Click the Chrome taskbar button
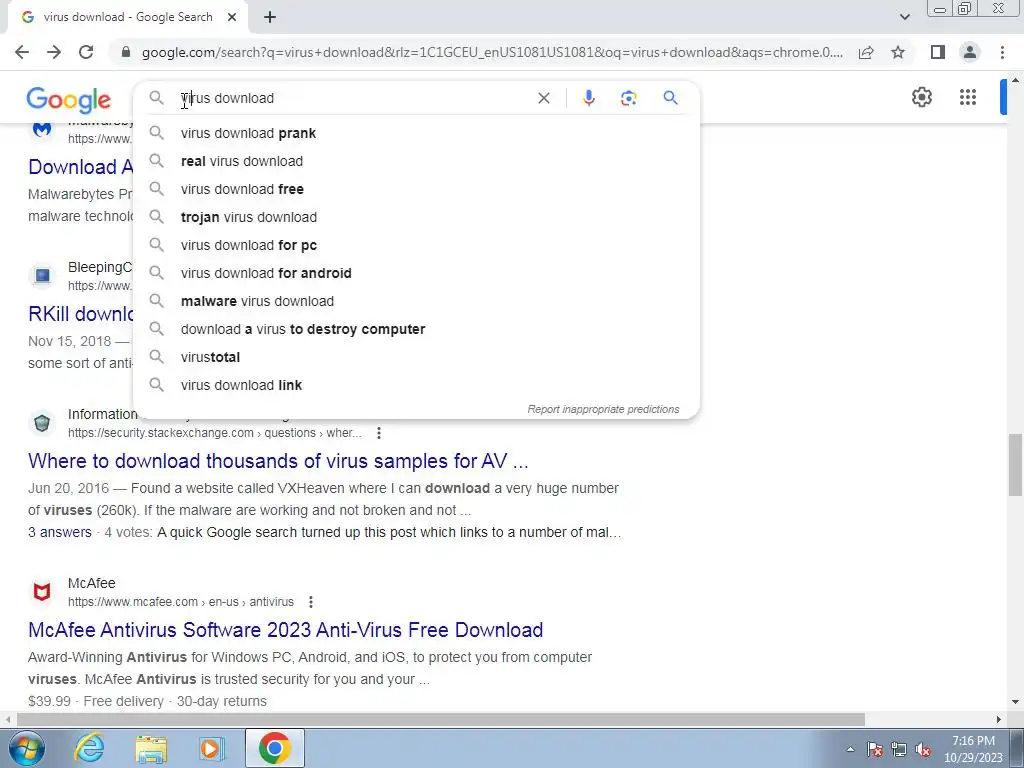The image size is (1024, 768). [x=274, y=748]
